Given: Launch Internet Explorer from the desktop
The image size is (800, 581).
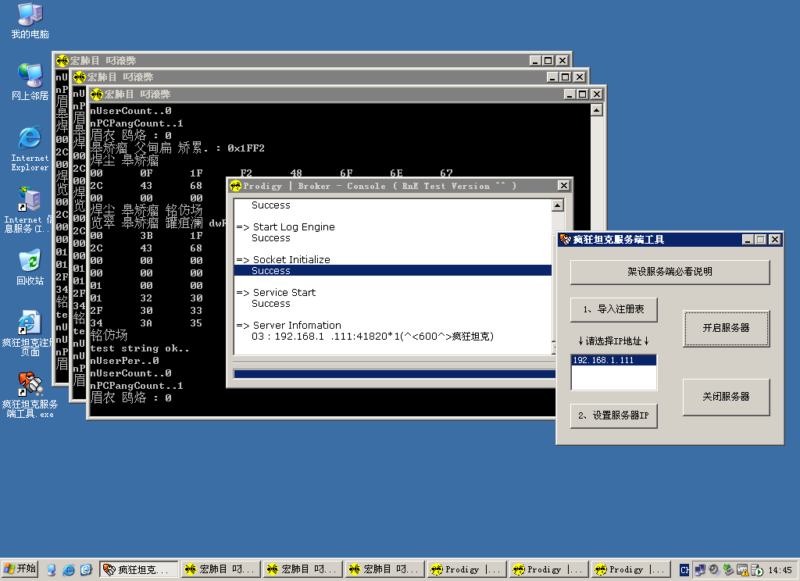Looking at the screenshot, I should pos(30,138).
